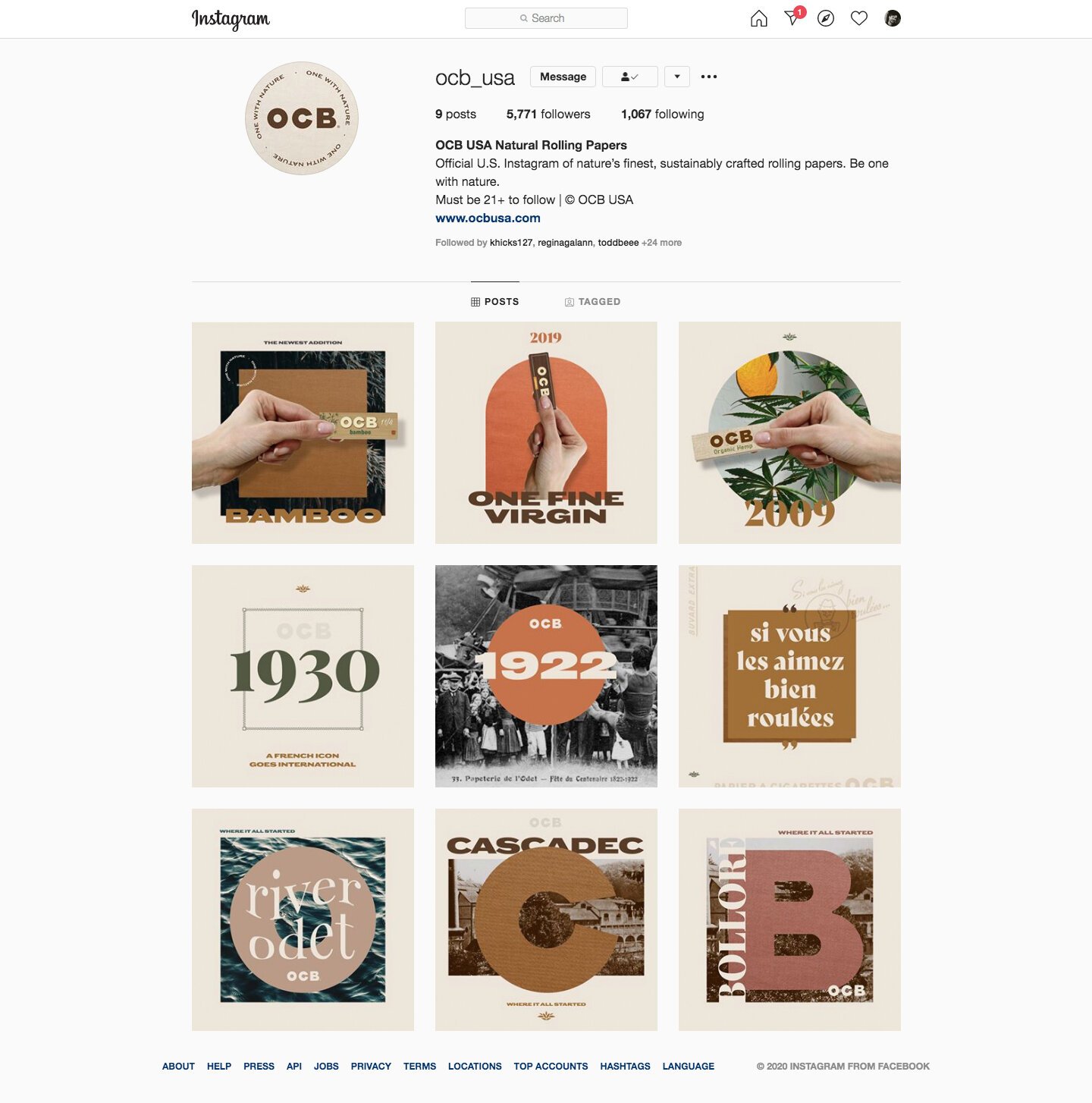Open the www.ocbusa.com link
1092x1103 pixels.
pyautogui.click(x=488, y=218)
